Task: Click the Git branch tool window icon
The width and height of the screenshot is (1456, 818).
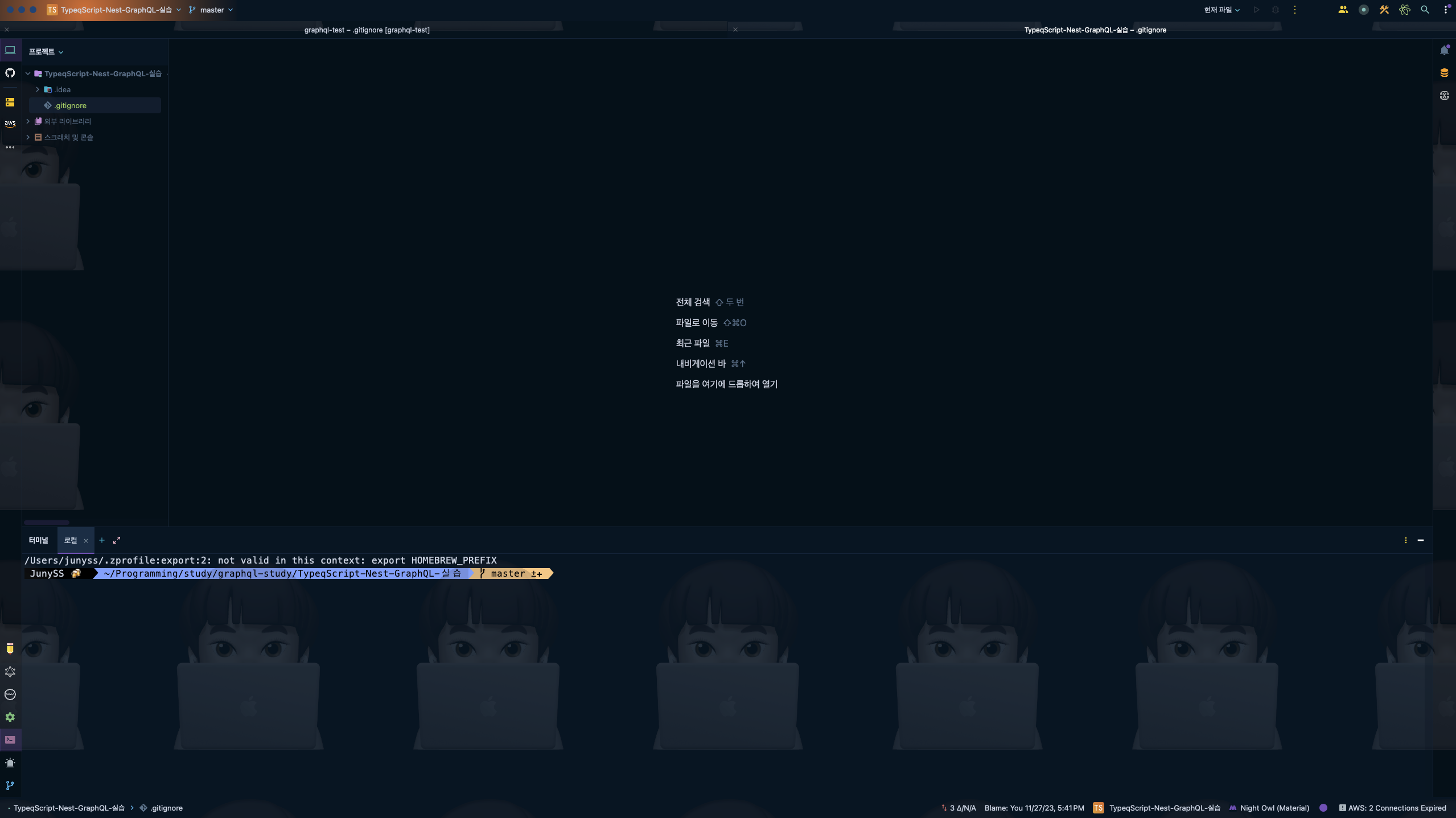Action: coord(10,786)
